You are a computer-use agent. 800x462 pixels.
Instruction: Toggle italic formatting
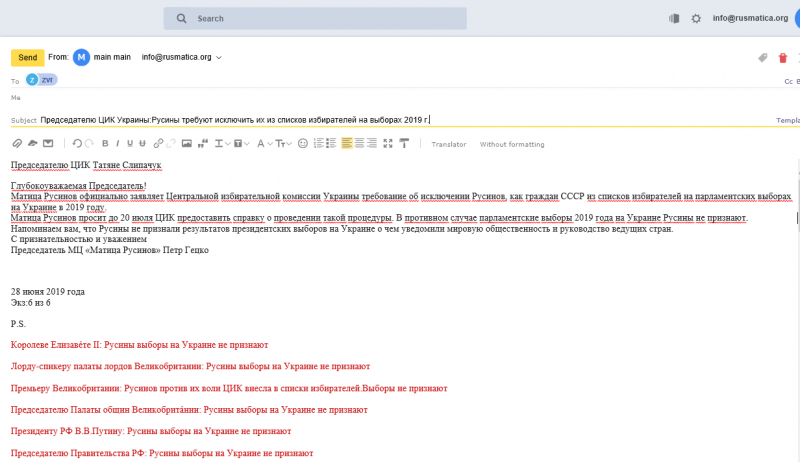click(117, 144)
